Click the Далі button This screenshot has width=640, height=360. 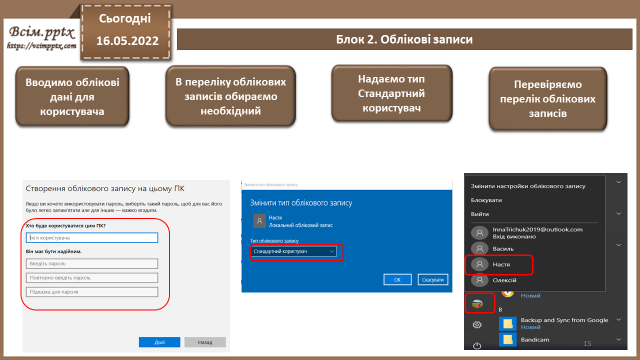[x=159, y=342]
